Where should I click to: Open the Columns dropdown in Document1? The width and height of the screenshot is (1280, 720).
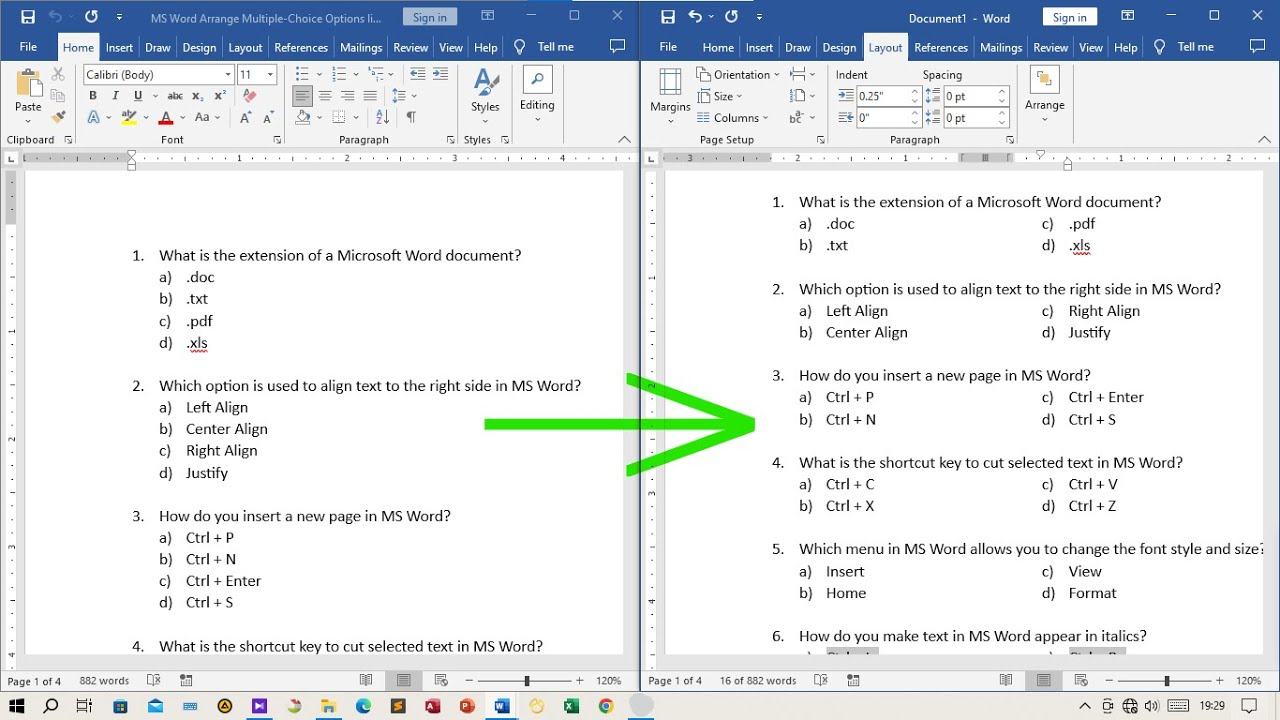click(733, 117)
